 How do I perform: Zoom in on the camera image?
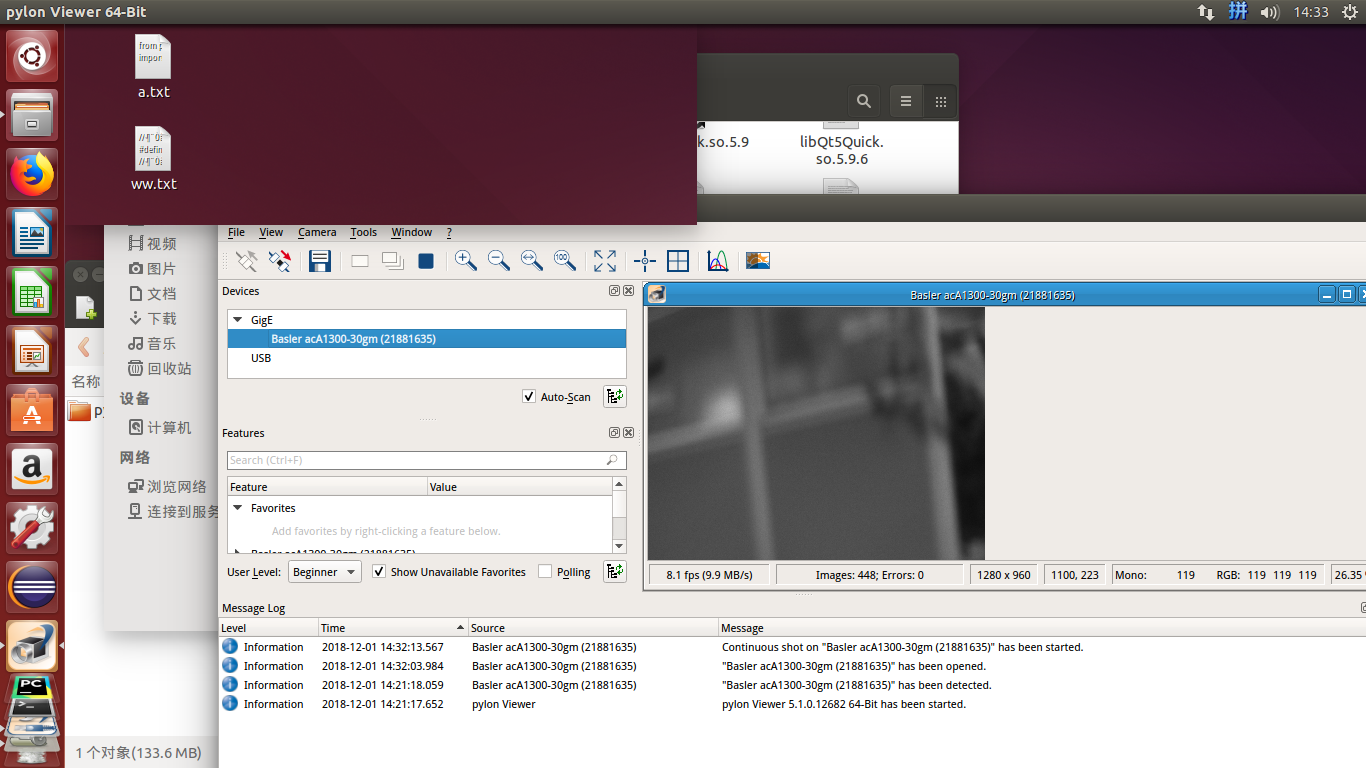(465, 261)
